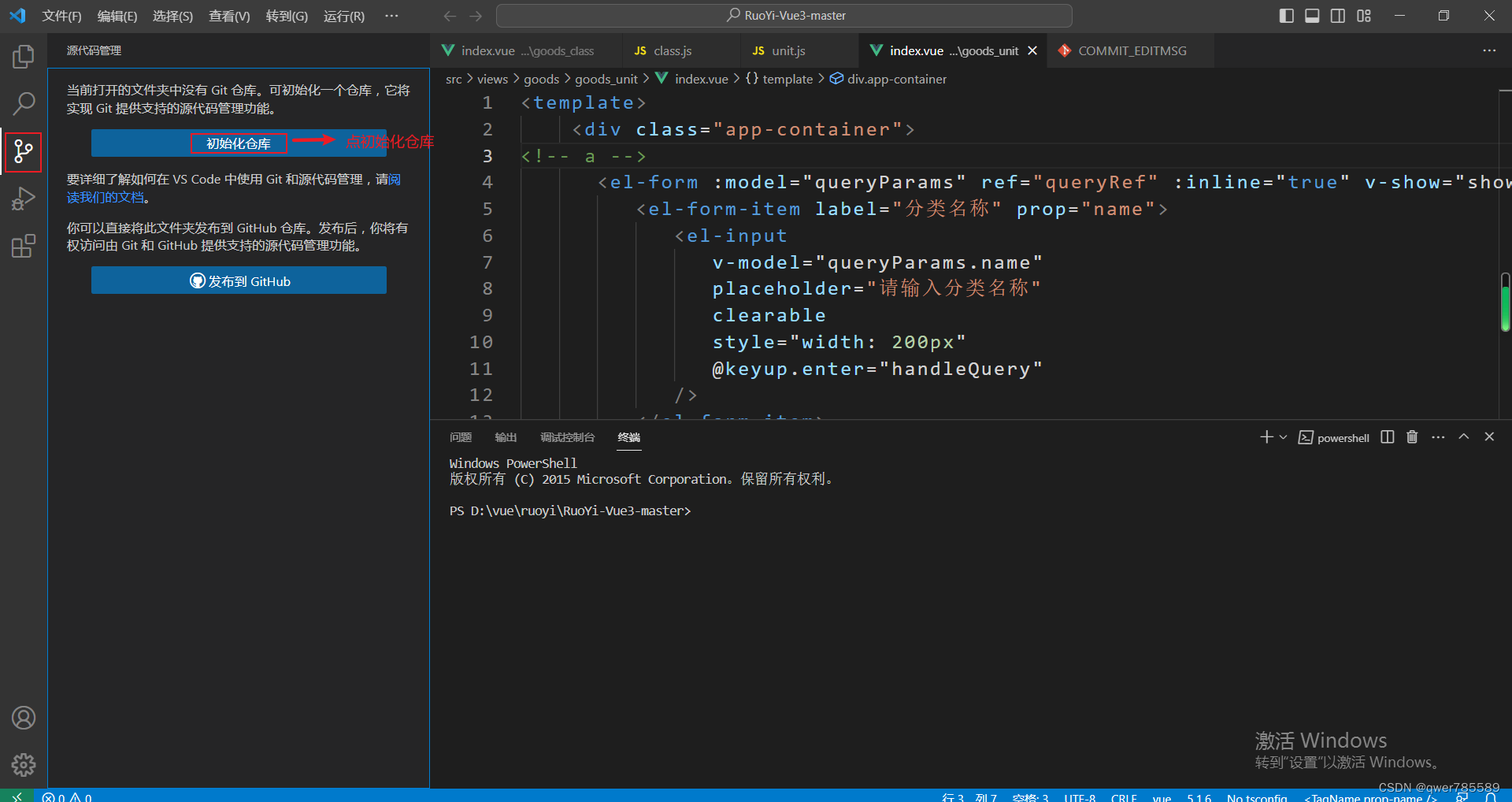Switch to unit.js tab

[x=799, y=50]
